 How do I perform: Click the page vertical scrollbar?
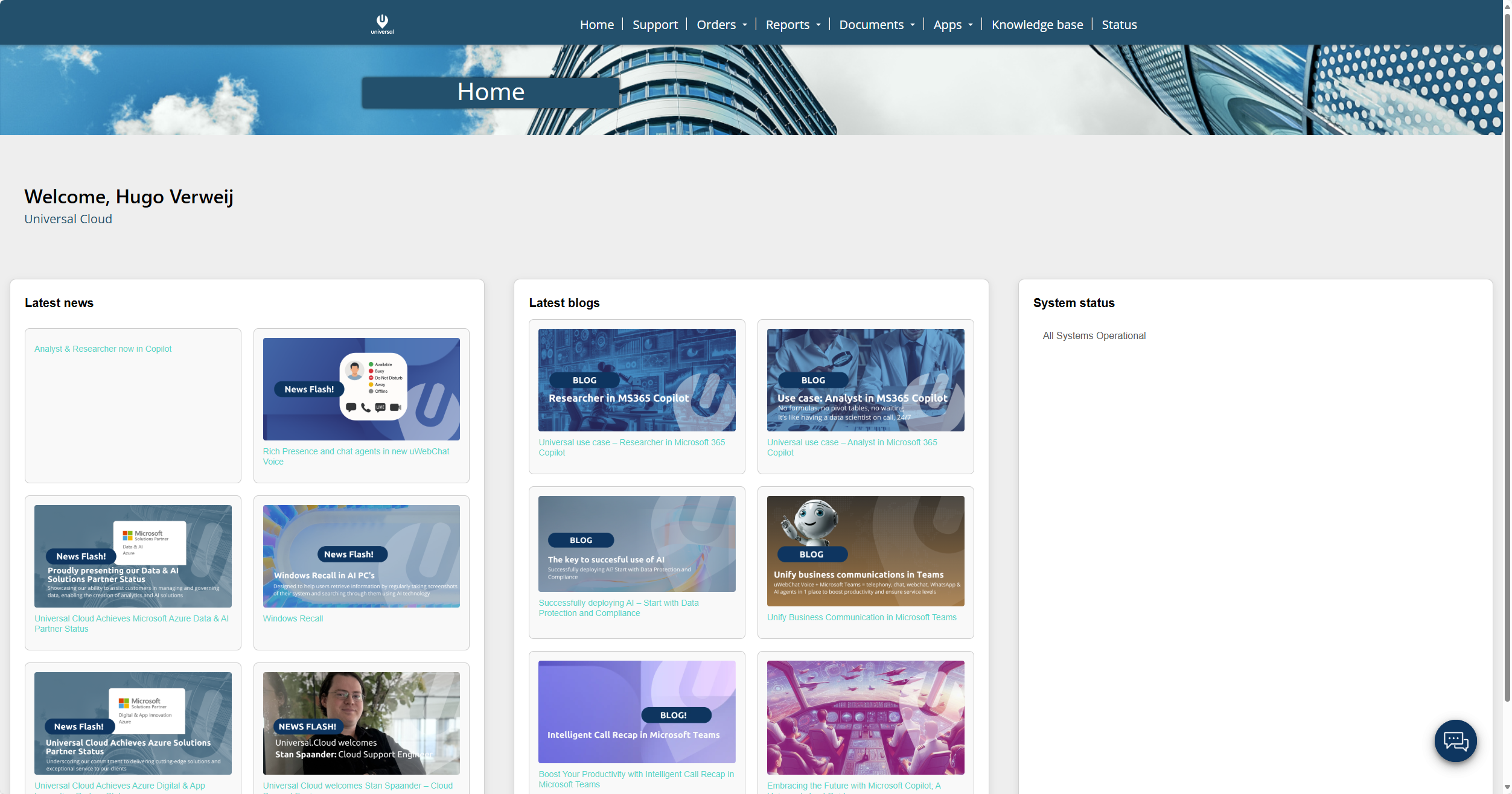[x=1507, y=362]
